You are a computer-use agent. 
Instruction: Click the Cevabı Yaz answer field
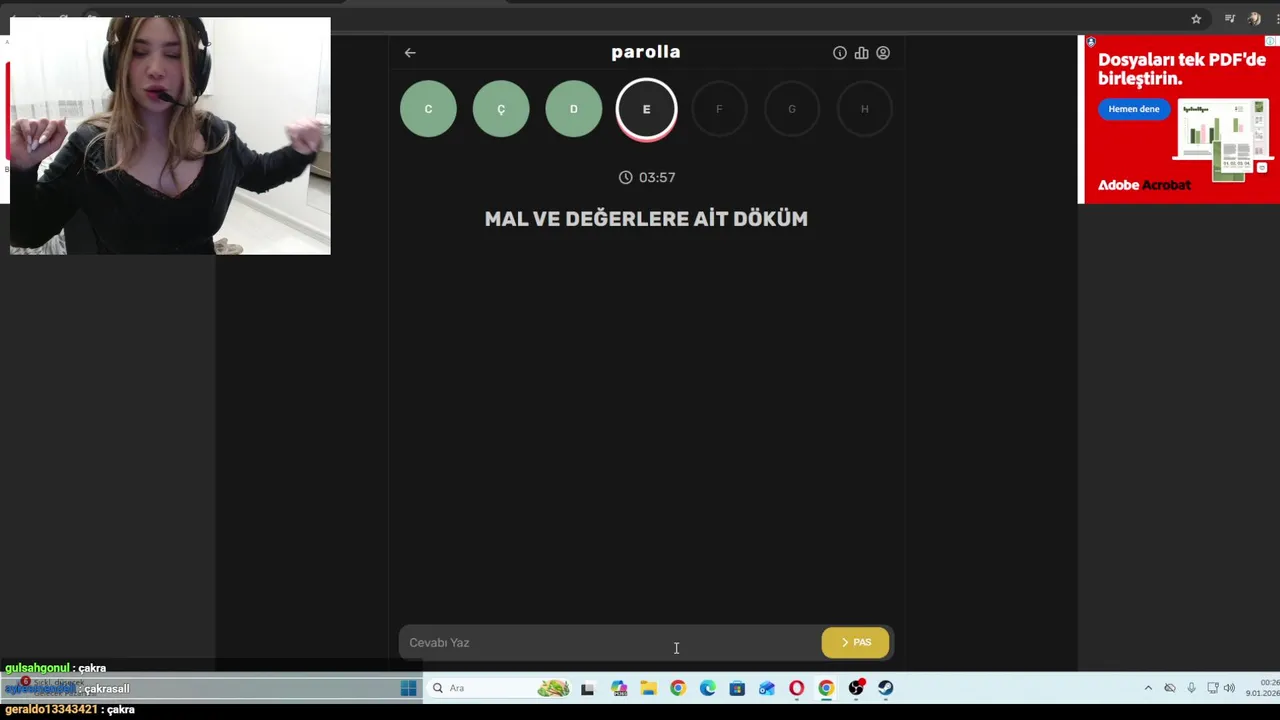(x=609, y=643)
